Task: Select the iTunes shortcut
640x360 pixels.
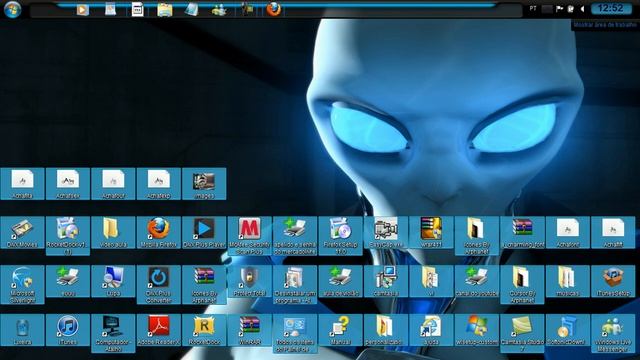Action: pyautogui.click(x=68, y=330)
